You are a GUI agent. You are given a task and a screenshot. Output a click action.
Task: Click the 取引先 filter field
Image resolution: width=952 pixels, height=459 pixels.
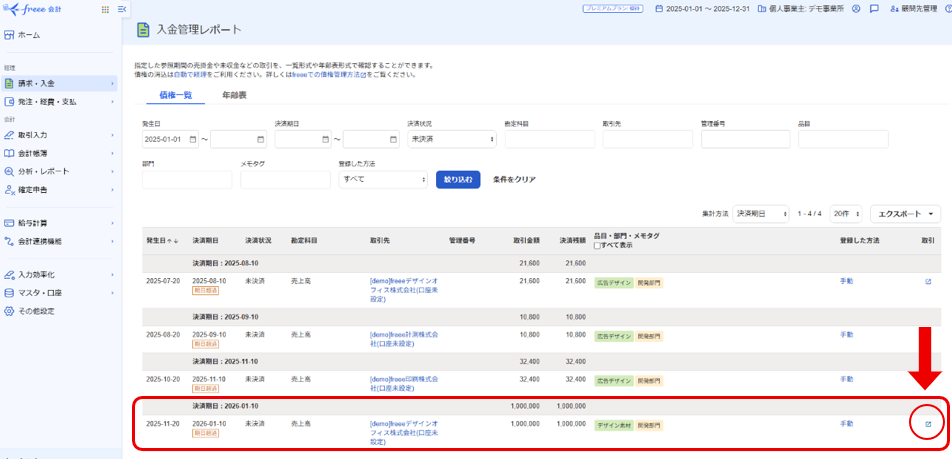click(x=648, y=139)
